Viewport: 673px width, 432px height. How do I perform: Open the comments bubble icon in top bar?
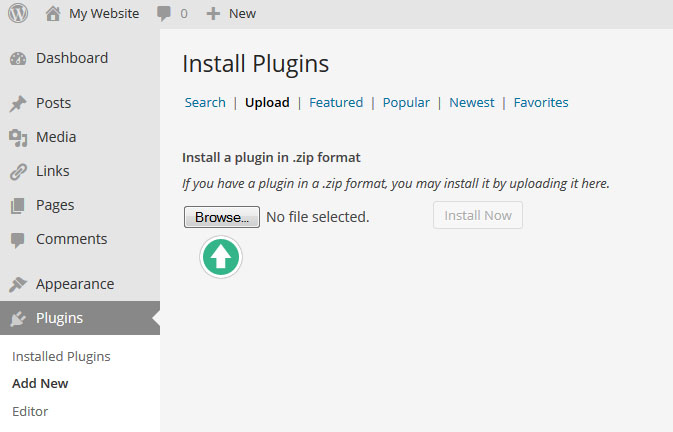point(164,13)
